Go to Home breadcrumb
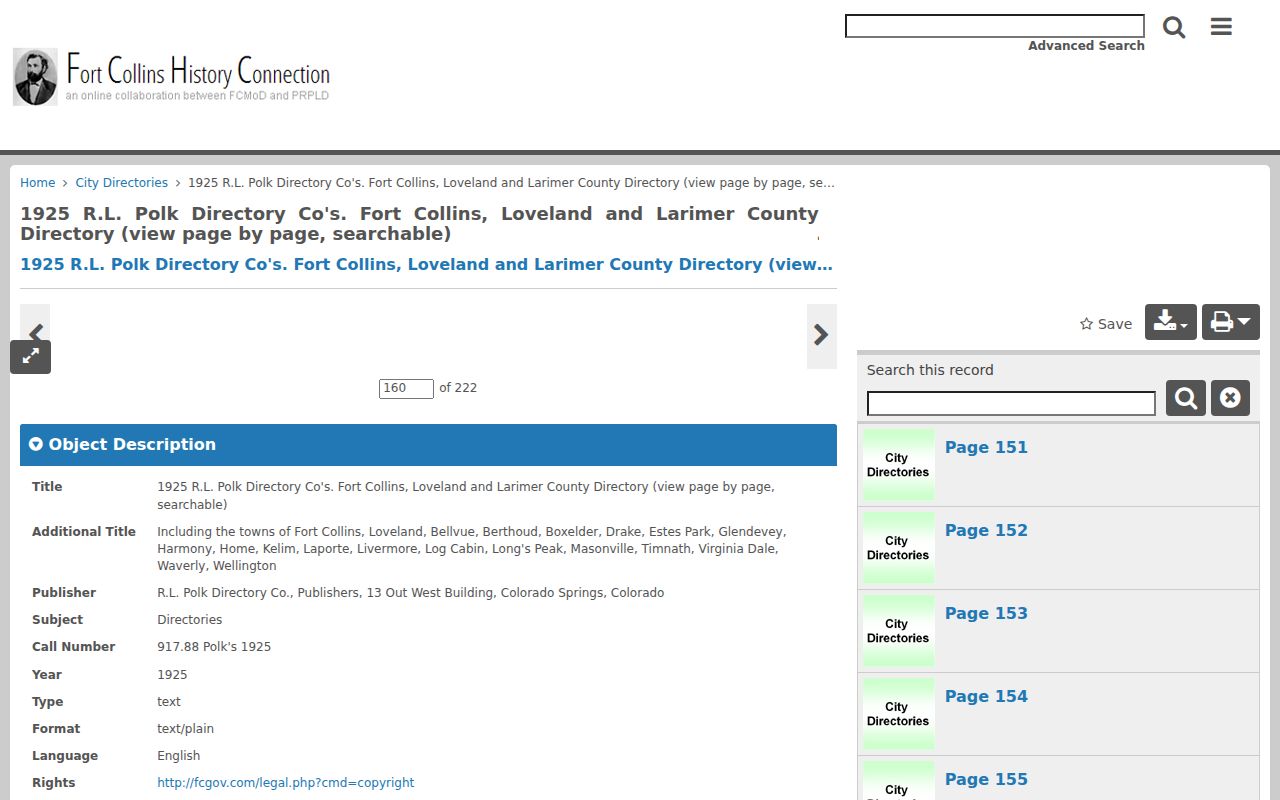Screen dimensions: 1280x800 click(38, 183)
